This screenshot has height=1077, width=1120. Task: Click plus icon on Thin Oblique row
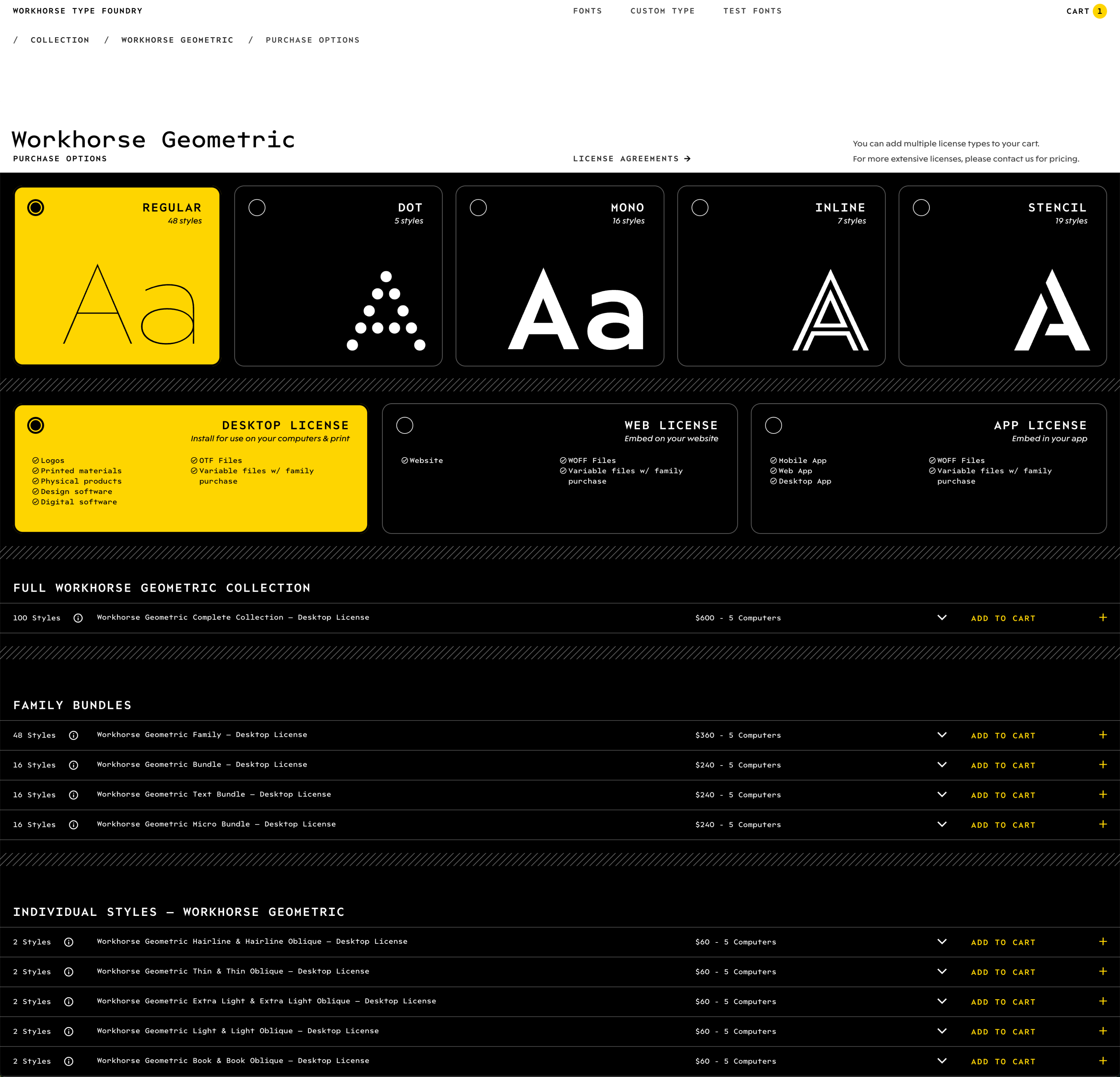[x=1103, y=971]
